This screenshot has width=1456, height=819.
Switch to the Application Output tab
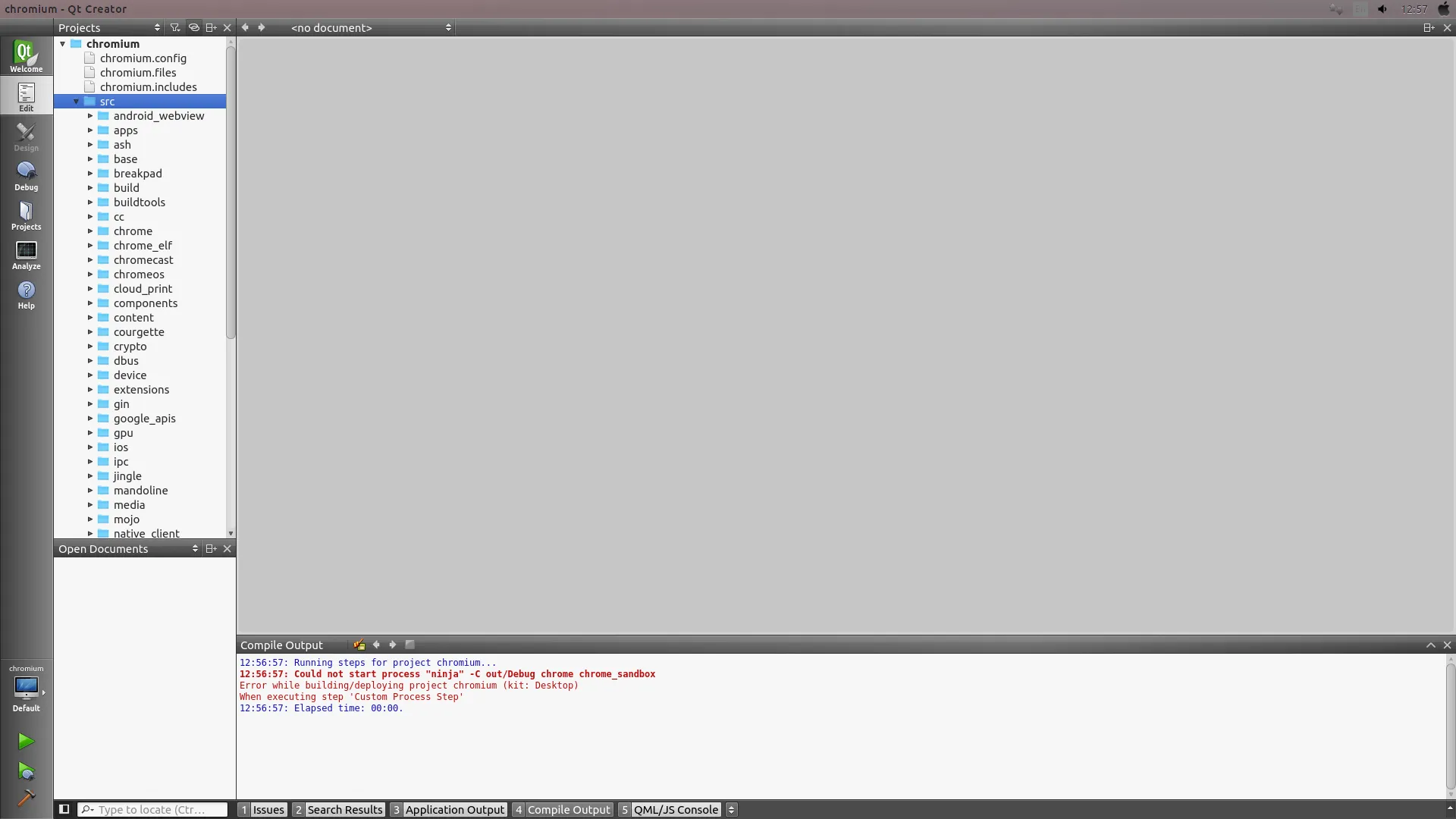click(x=448, y=809)
